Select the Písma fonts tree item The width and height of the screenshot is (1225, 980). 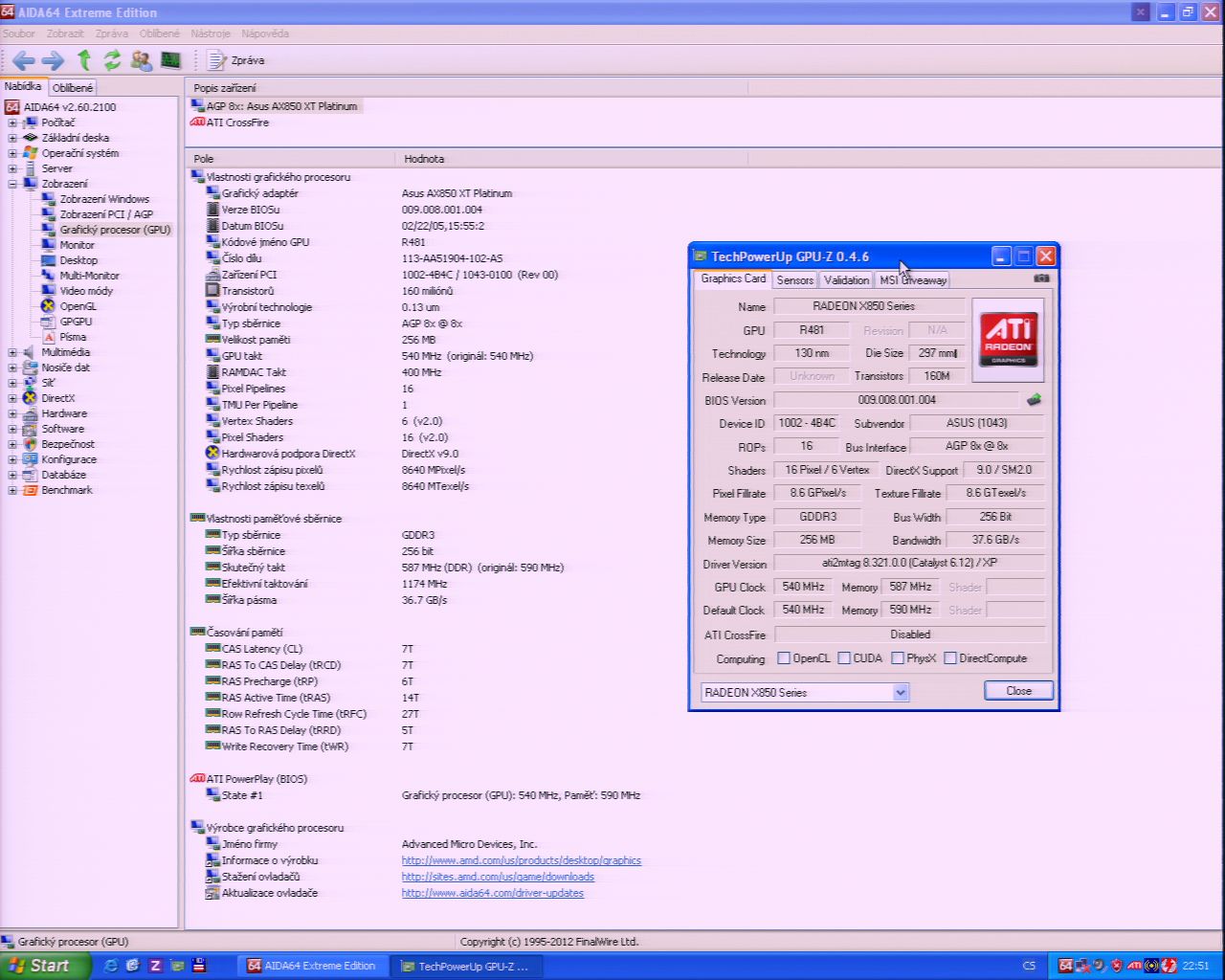73,337
